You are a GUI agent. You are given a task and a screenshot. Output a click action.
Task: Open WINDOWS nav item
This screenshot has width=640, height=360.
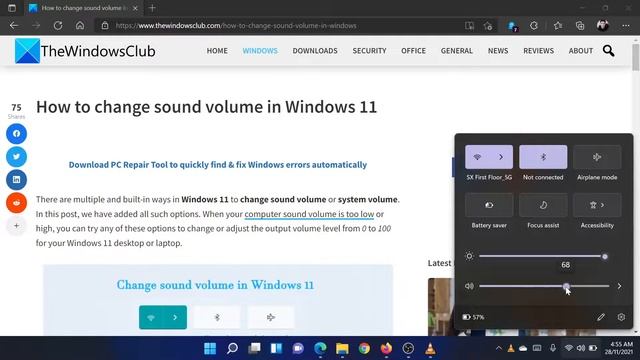260,51
